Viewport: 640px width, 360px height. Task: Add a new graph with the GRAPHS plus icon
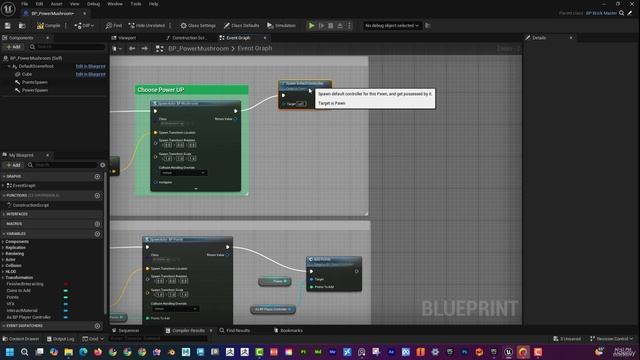[x=97, y=176]
